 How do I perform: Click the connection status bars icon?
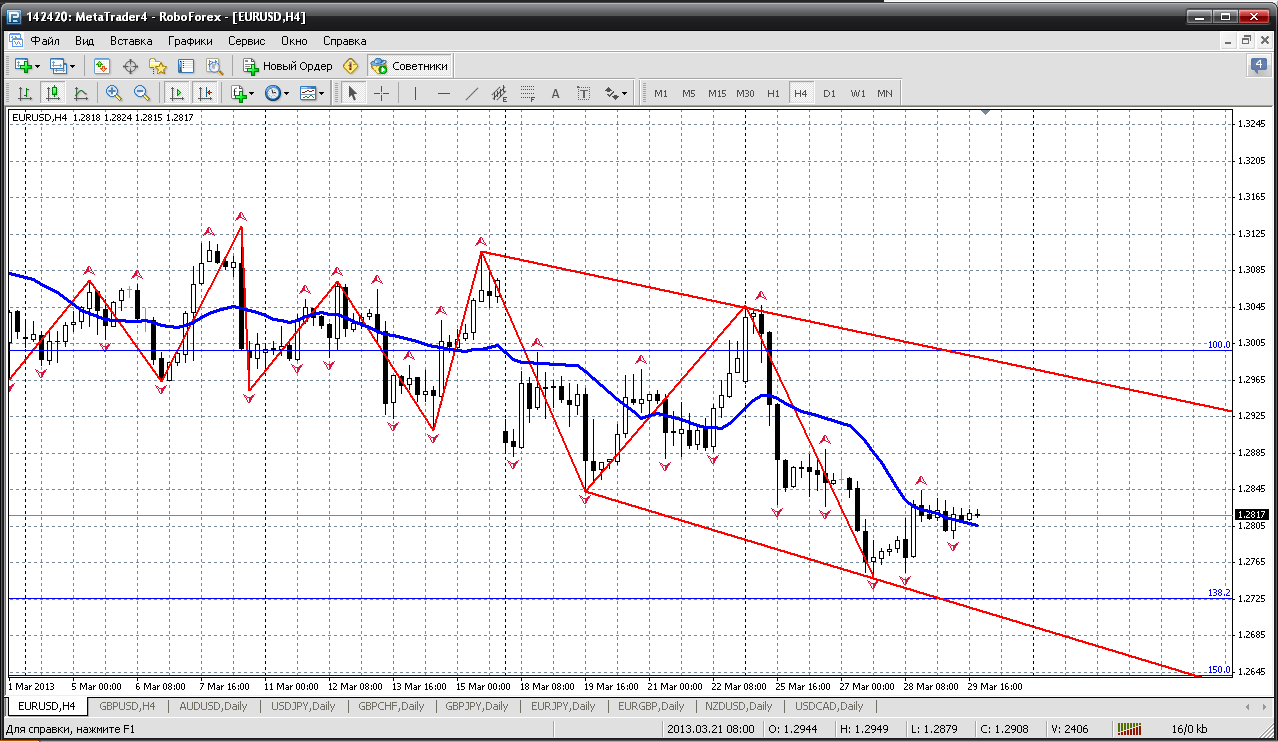click(1129, 732)
